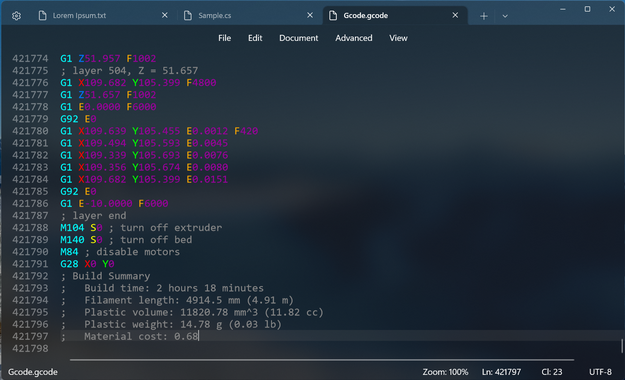Switch to the Lorem Ipsum.txt tab
This screenshot has height=380, width=625.
click(104, 16)
